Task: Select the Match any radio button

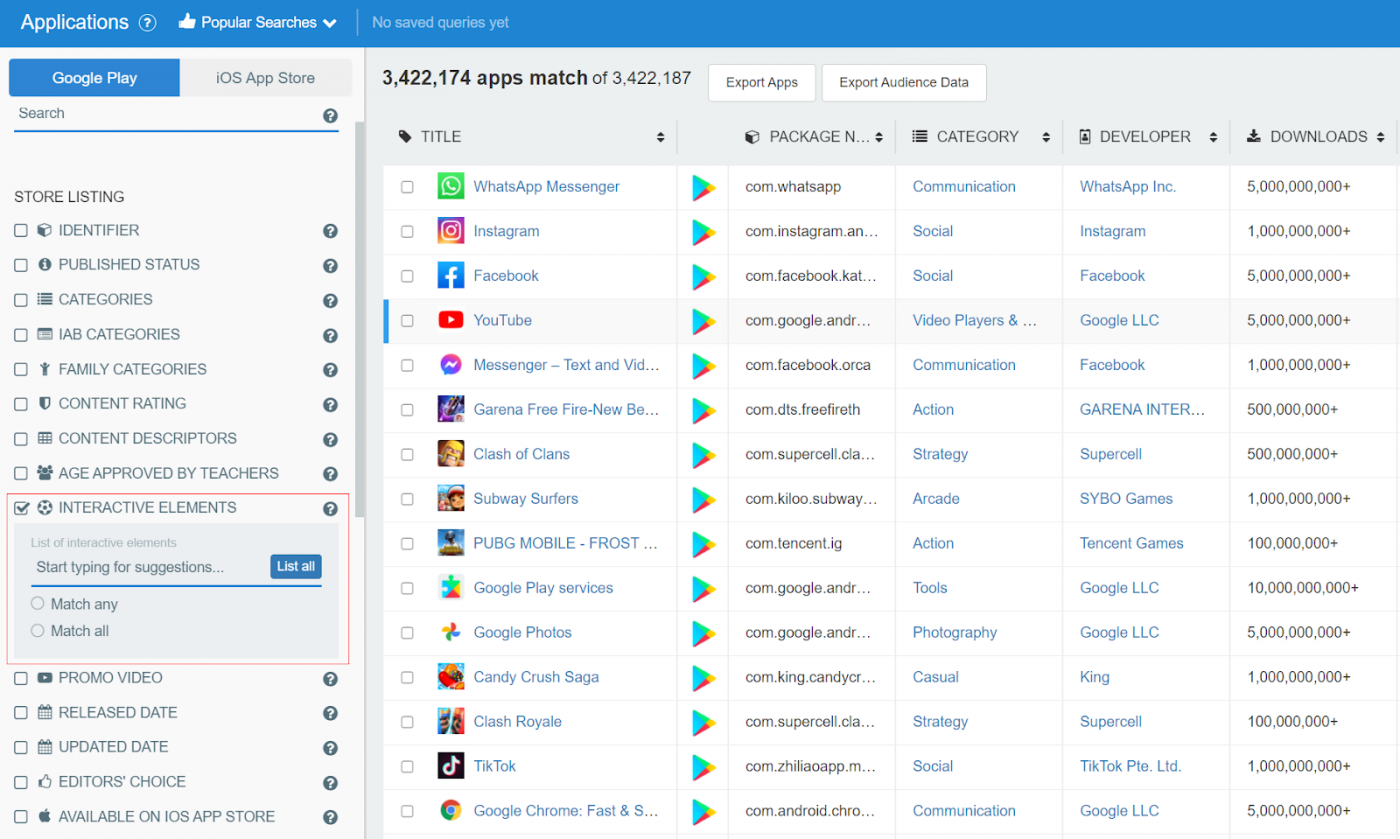Action: point(39,603)
